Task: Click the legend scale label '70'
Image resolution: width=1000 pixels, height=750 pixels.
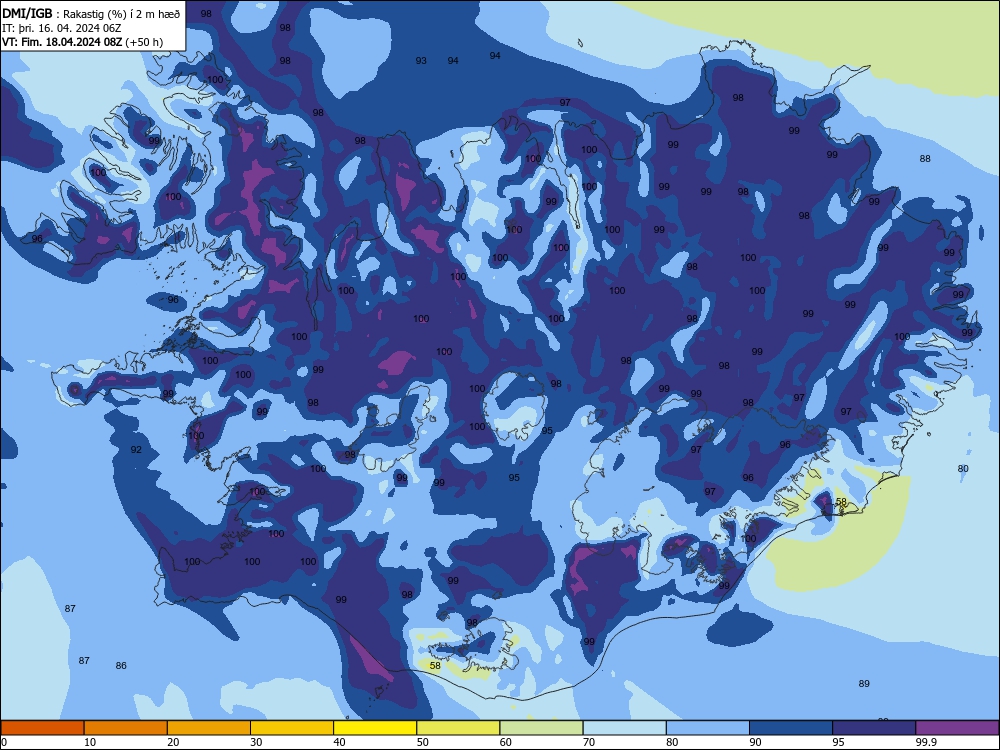Action: pos(589,742)
